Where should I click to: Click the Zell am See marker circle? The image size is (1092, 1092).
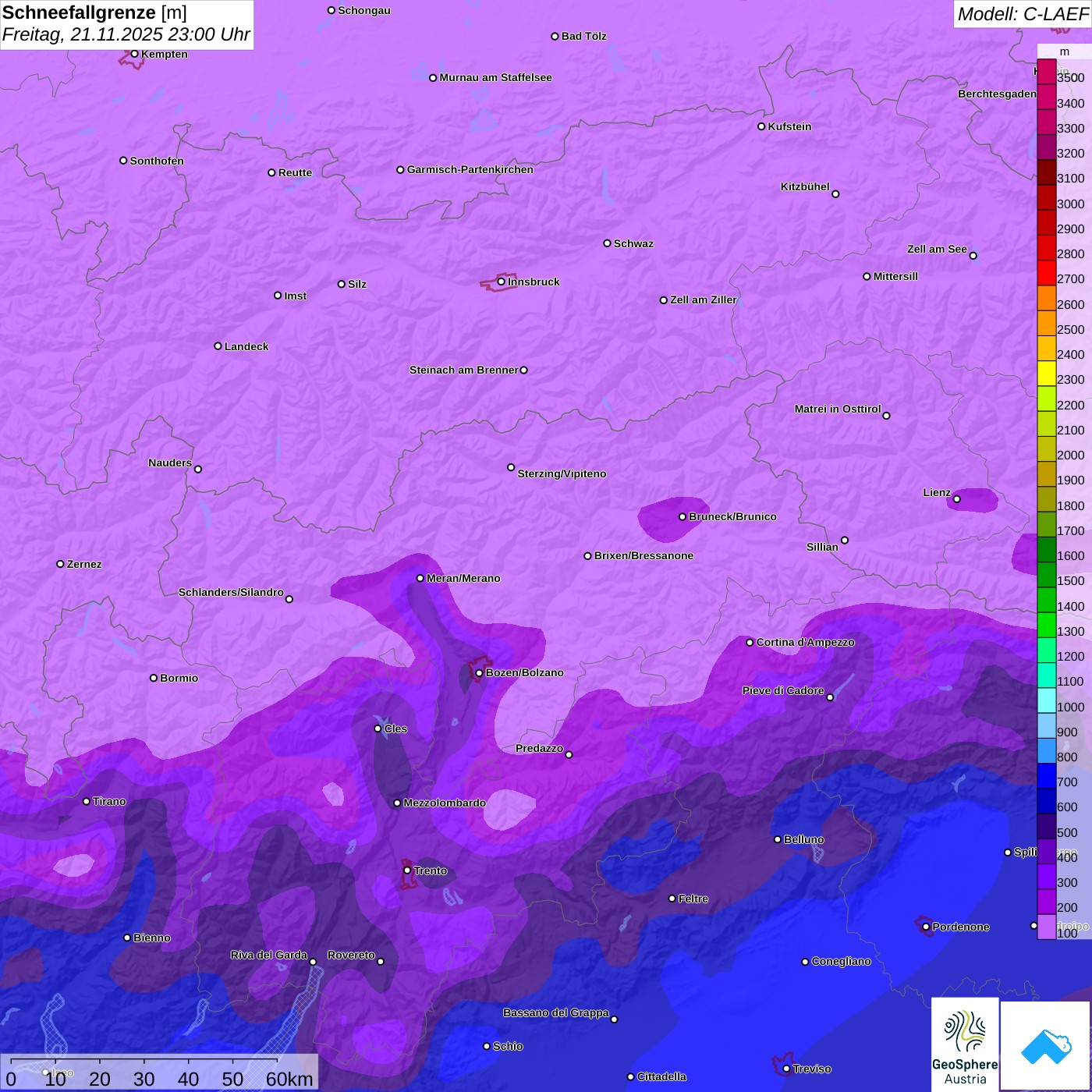click(x=973, y=255)
